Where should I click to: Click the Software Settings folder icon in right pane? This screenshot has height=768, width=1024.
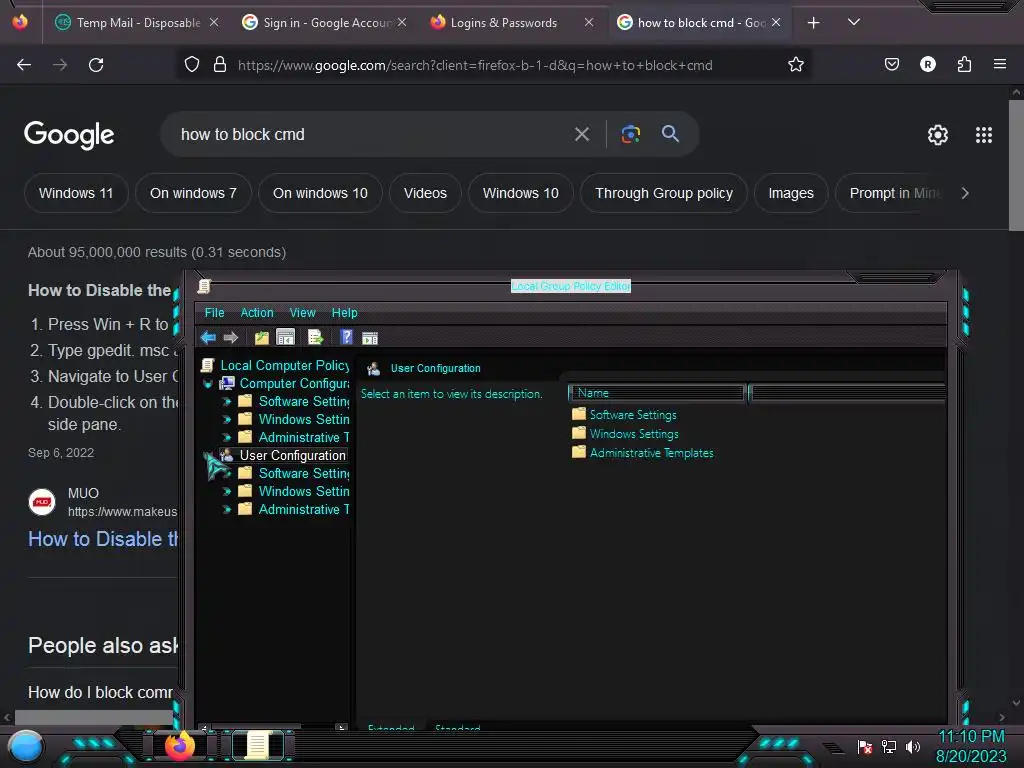(x=579, y=414)
